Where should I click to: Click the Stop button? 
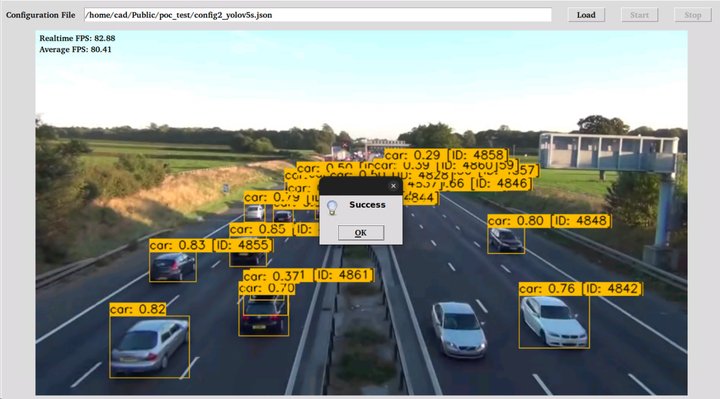692,15
